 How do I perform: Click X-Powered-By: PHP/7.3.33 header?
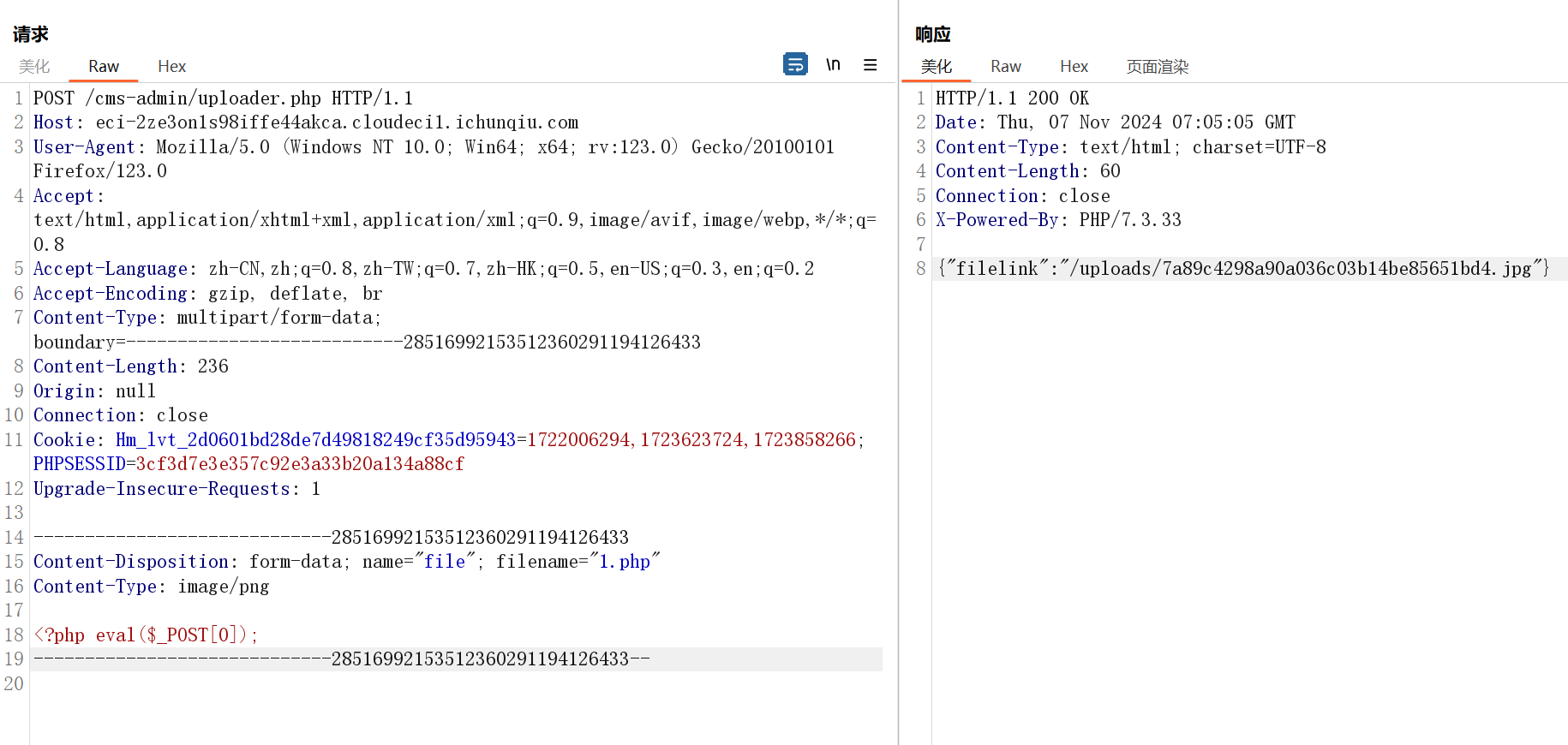(x=1058, y=220)
